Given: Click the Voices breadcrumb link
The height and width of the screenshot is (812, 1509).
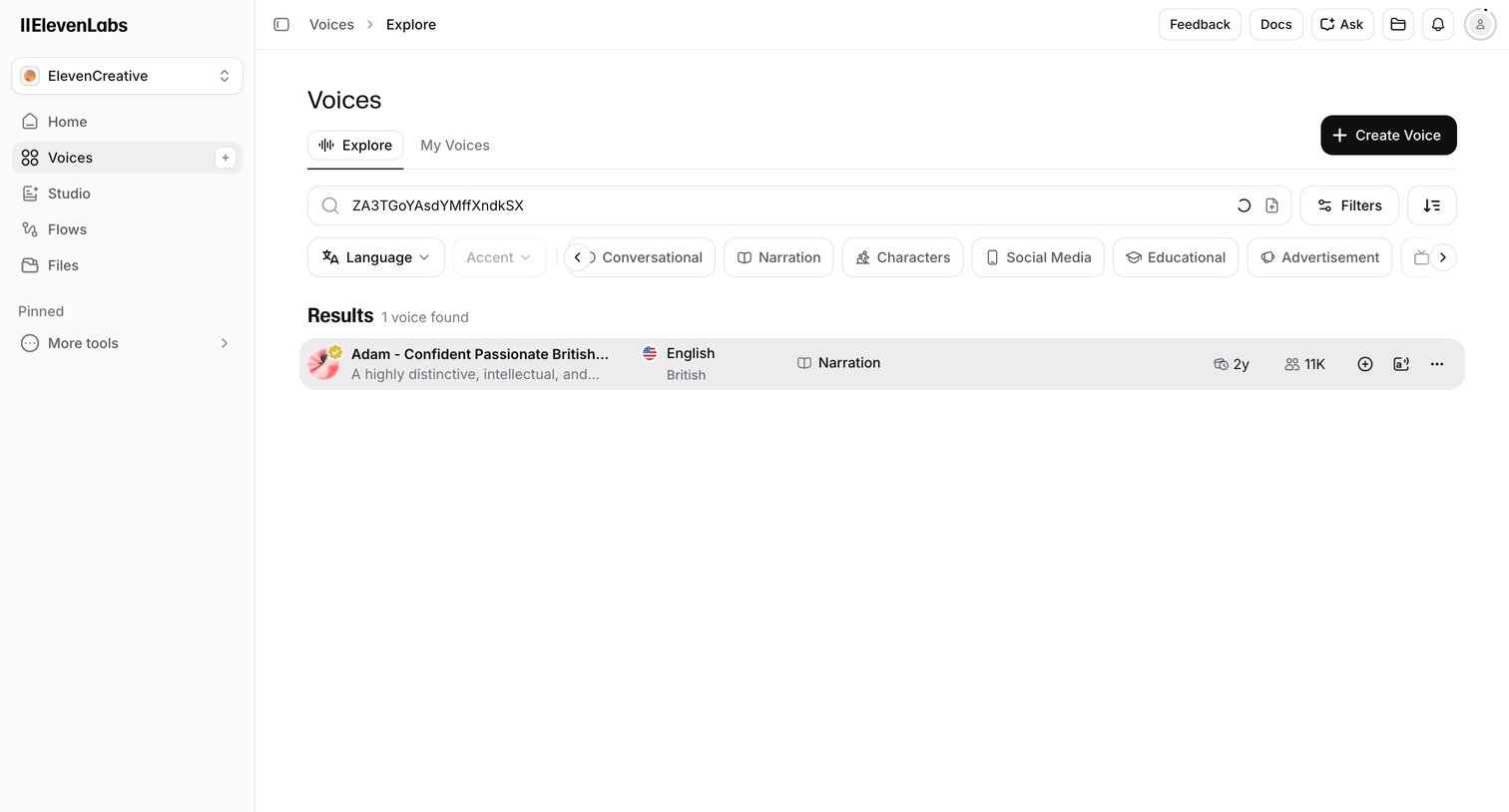Looking at the screenshot, I should (331, 24).
